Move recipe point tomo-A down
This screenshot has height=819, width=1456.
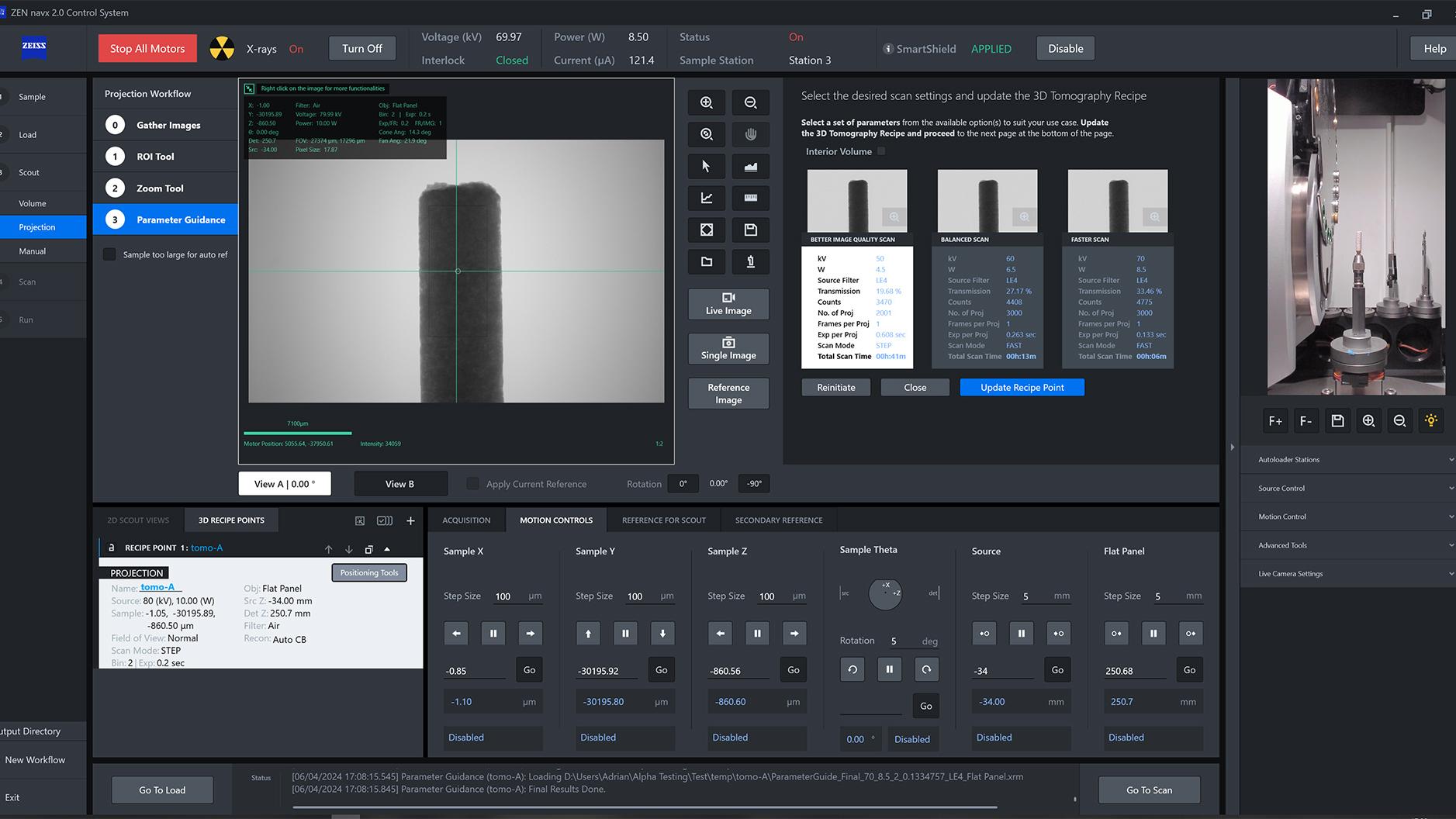tap(349, 548)
